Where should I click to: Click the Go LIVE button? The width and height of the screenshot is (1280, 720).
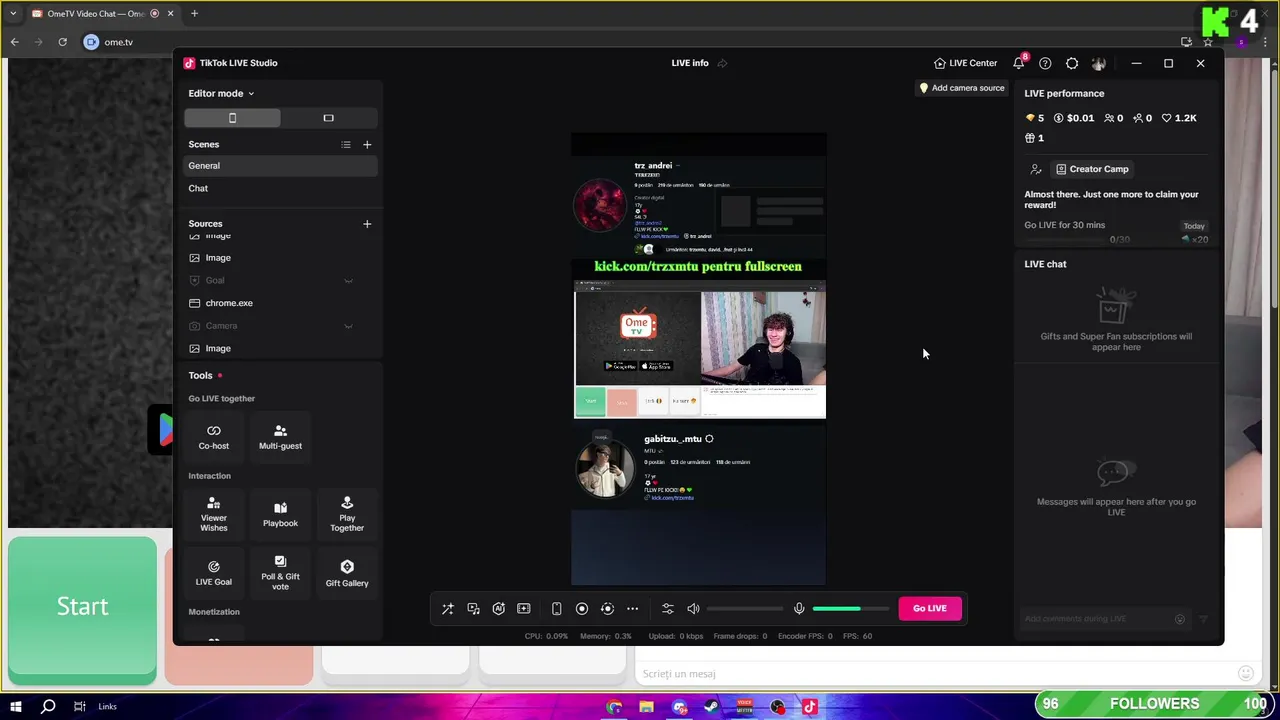click(x=930, y=608)
